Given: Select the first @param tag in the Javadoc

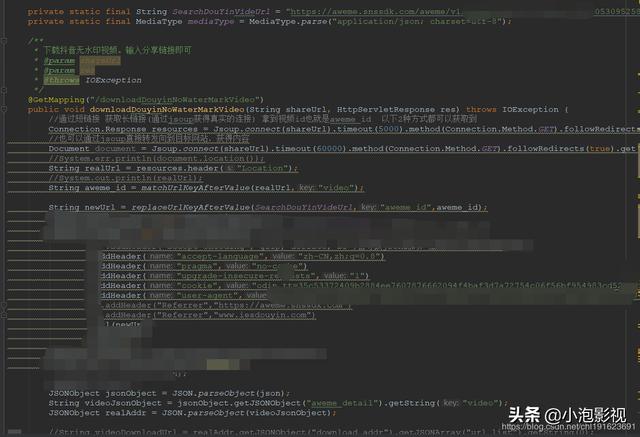Looking at the screenshot, I should tap(60, 60).
